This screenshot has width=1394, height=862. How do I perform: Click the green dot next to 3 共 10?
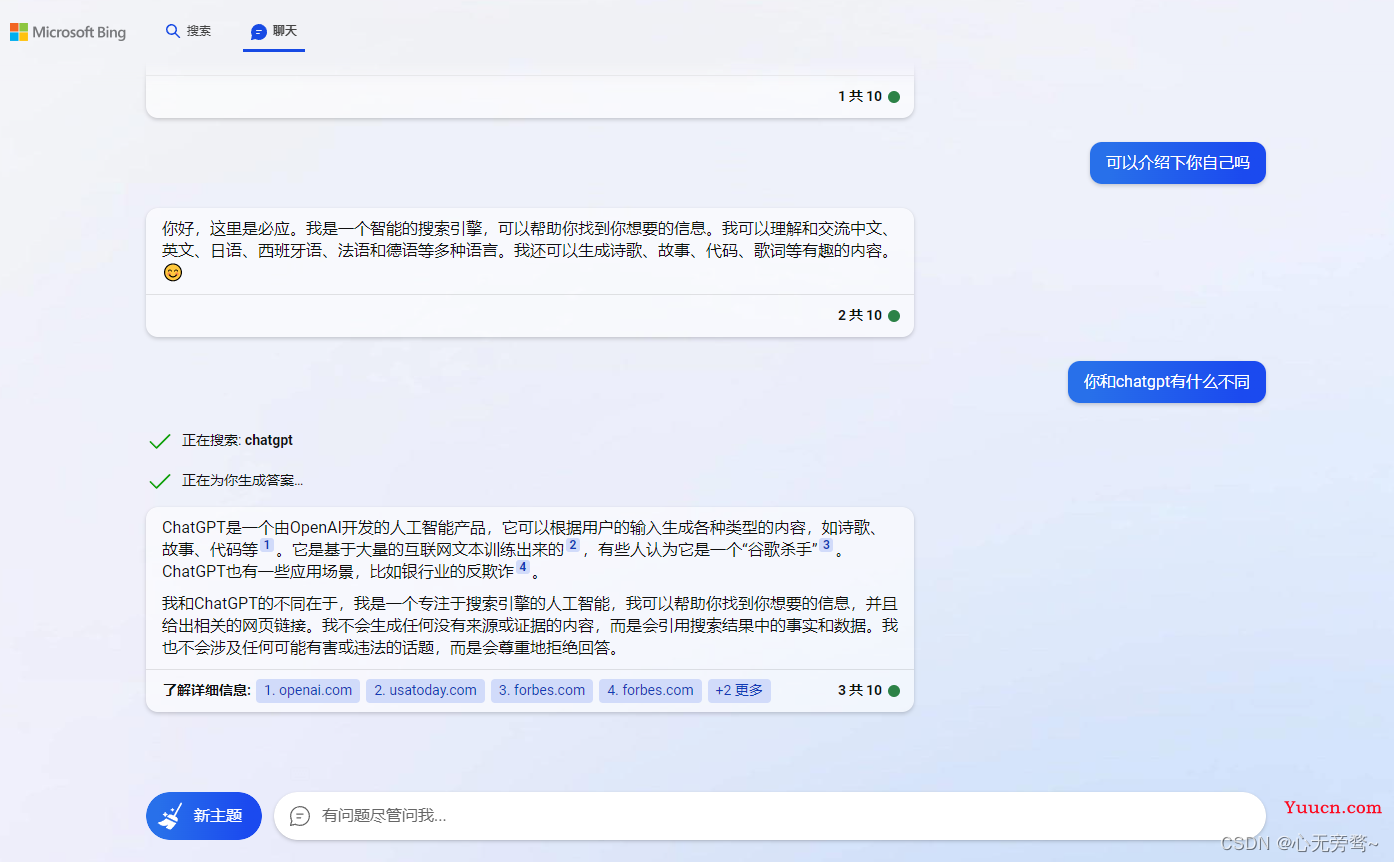click(x=894, y=691)
